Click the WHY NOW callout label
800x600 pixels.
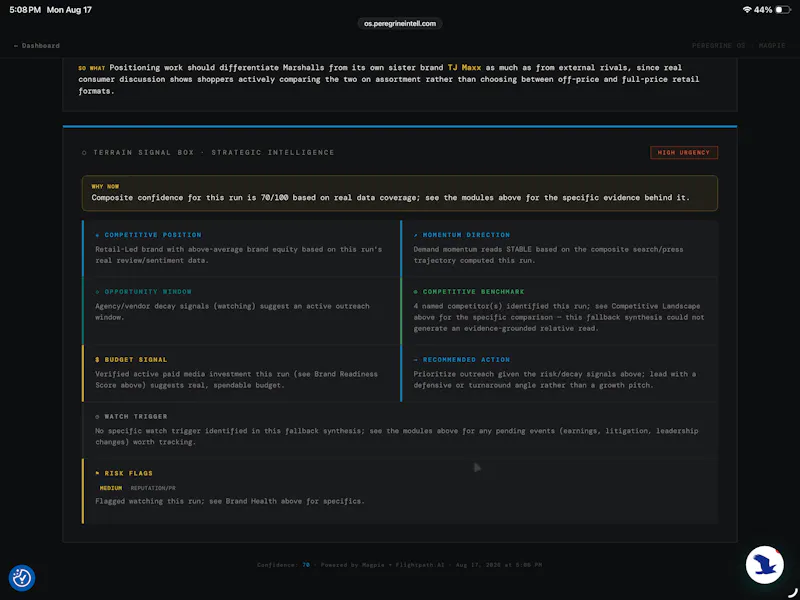[x=105, y=187]
